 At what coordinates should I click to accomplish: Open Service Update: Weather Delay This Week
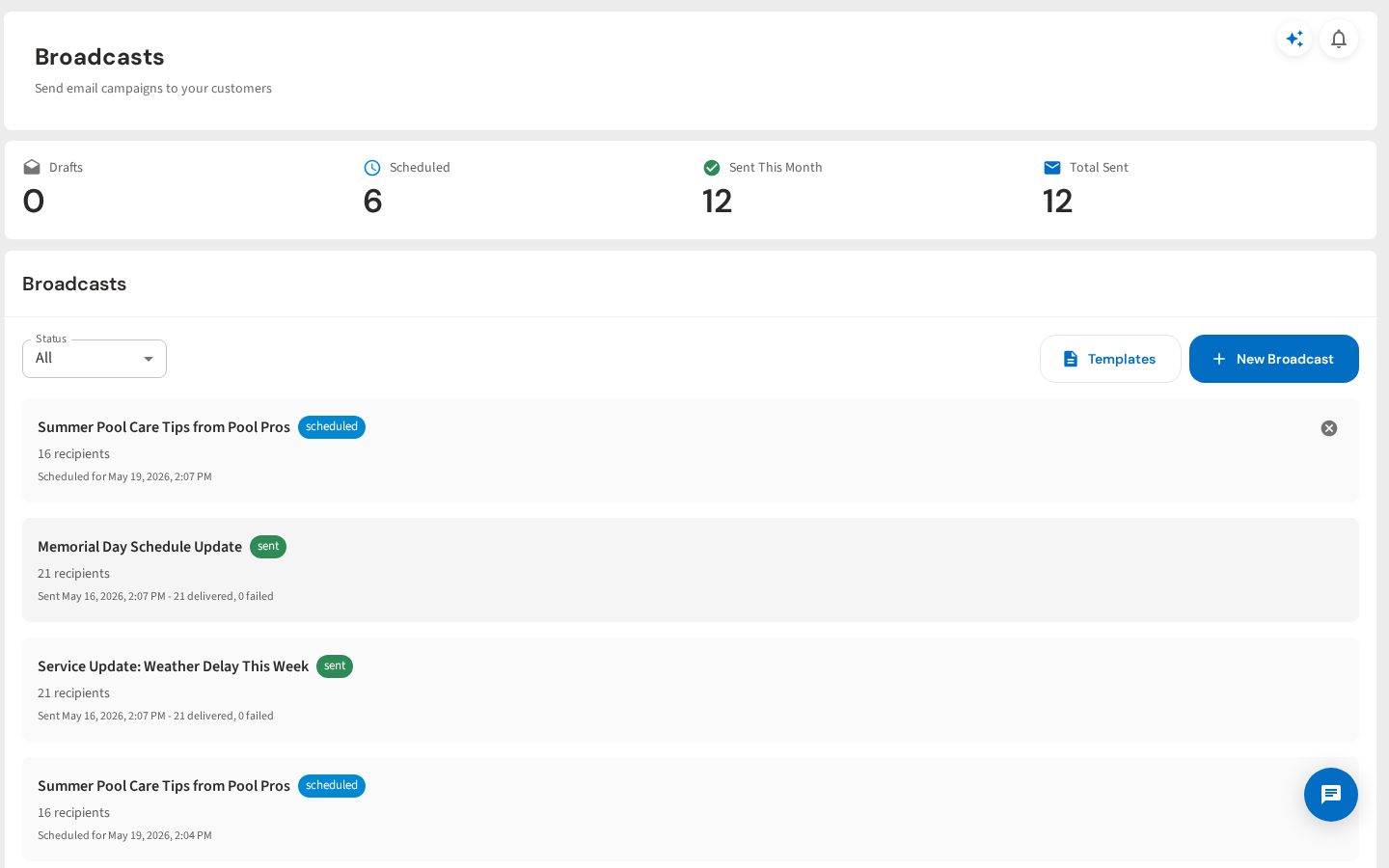click(691, 690)
